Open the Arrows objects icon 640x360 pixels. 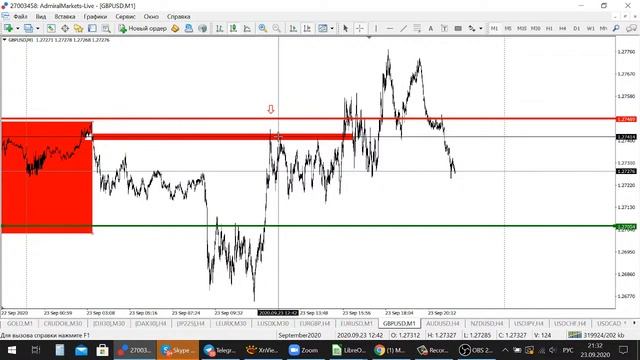coord(472,28)
